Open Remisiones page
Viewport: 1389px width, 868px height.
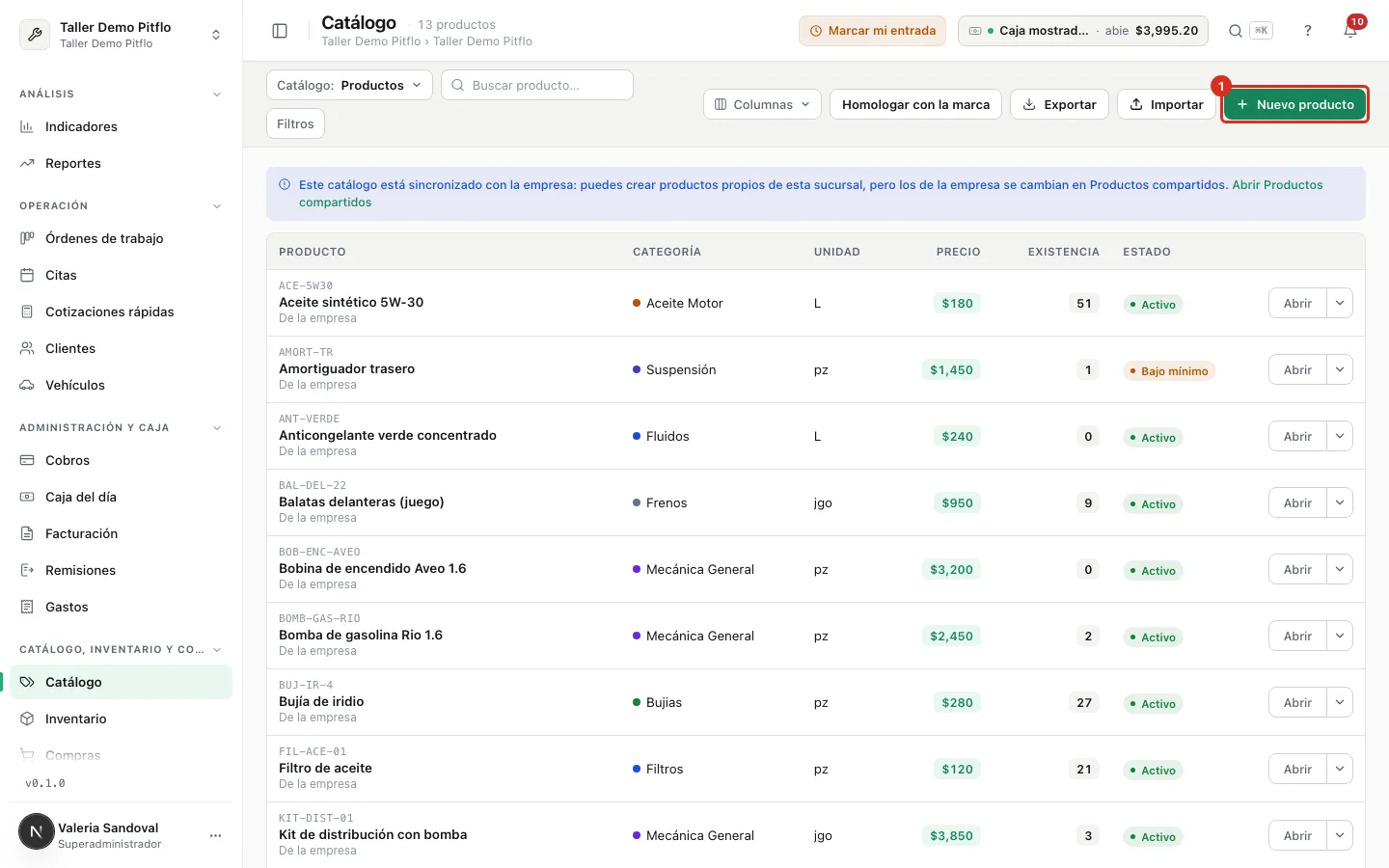(121, 570)
